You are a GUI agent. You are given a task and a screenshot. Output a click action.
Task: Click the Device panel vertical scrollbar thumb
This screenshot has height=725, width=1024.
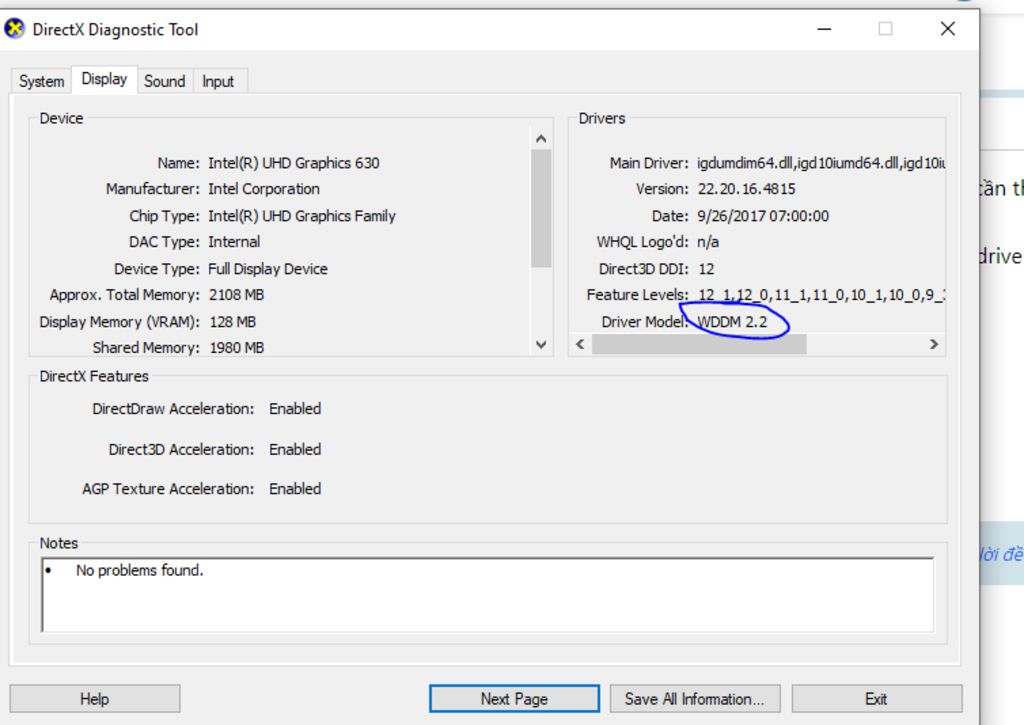[x=541, y=208]
